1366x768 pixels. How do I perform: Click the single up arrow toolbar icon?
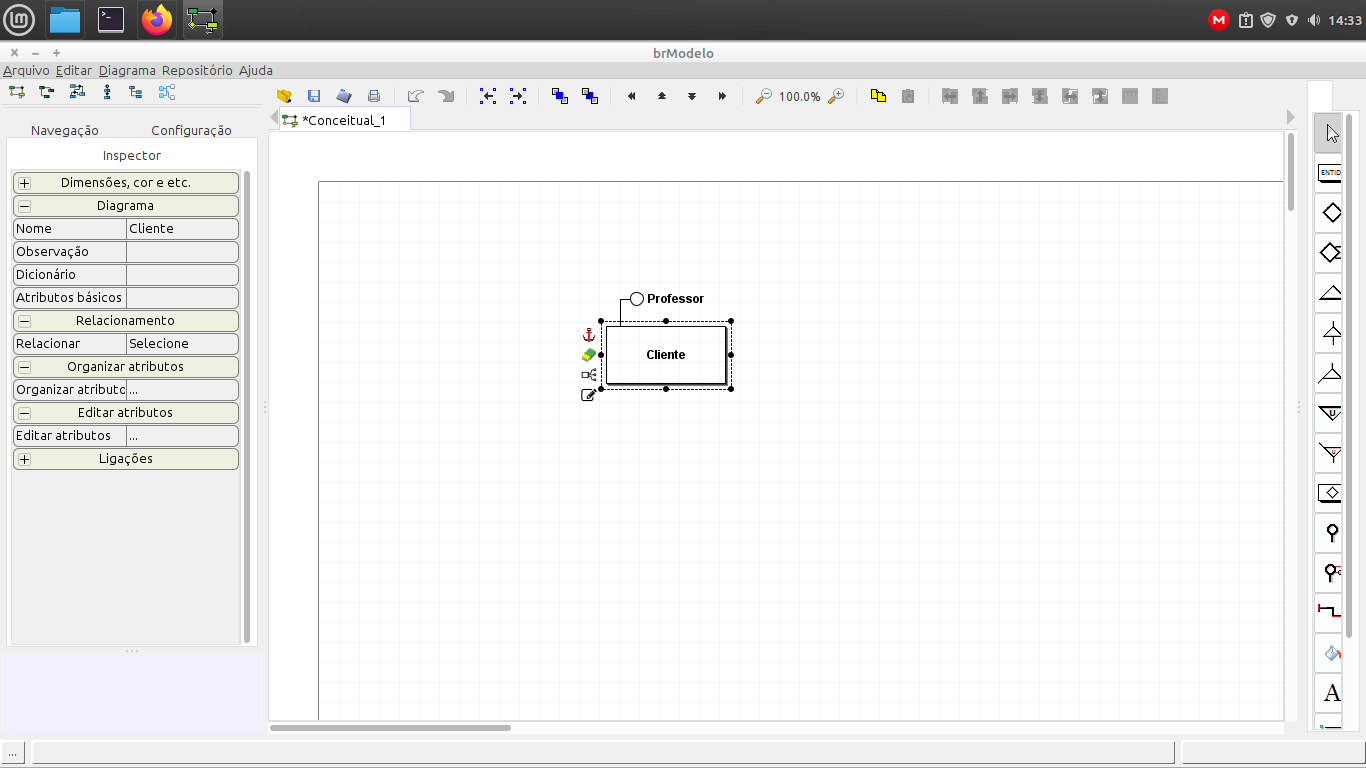click(x=662, y=96)
